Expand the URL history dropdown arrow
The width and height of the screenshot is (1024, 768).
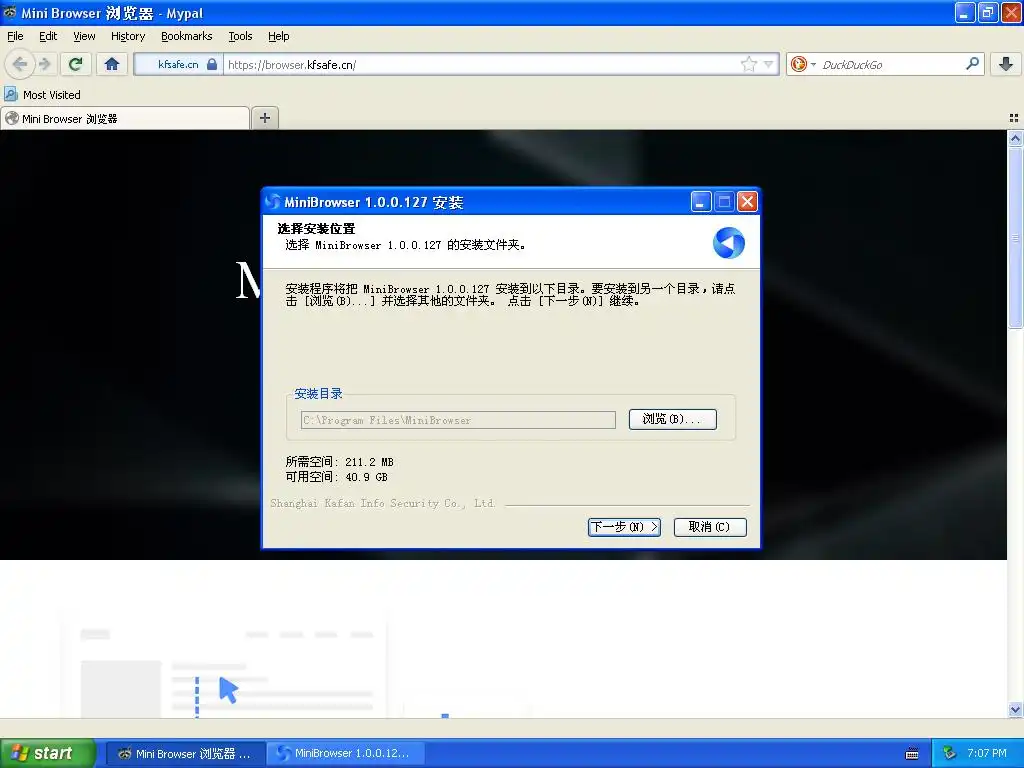pyautogui.click(x=769, y=64)
